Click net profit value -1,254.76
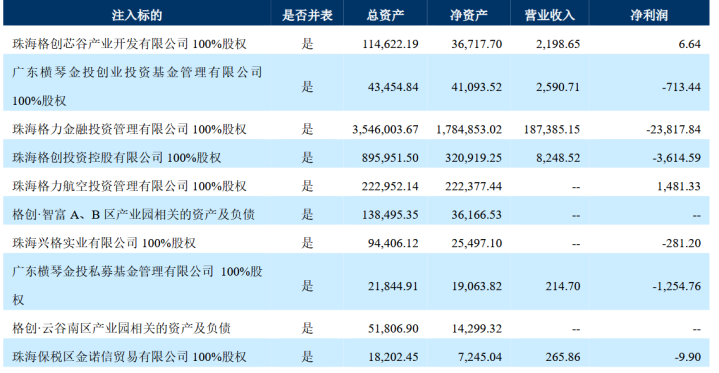The width and height of the screenshot is (719, 373). tap(676, 286)
